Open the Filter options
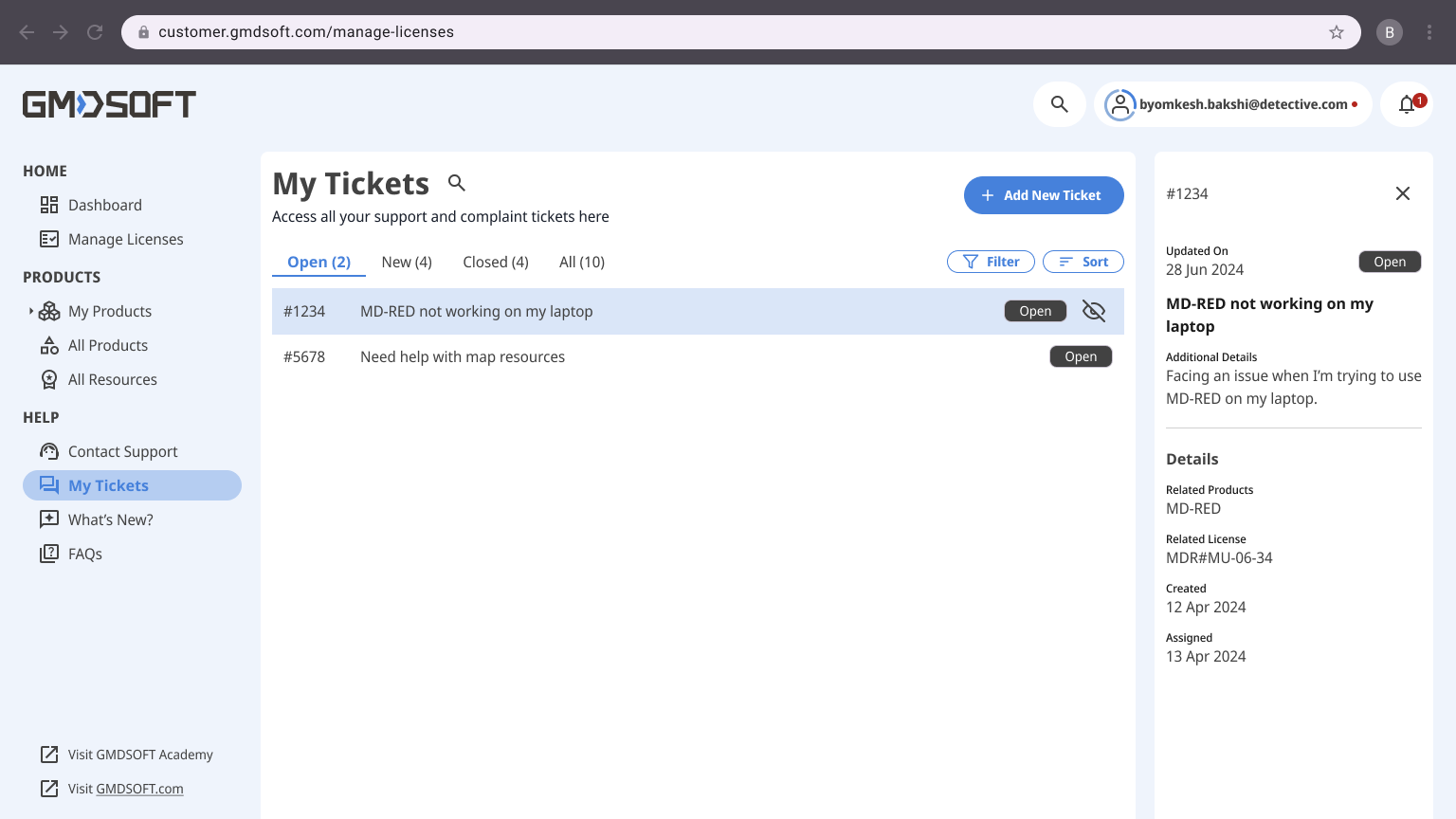 coord(991,262)
